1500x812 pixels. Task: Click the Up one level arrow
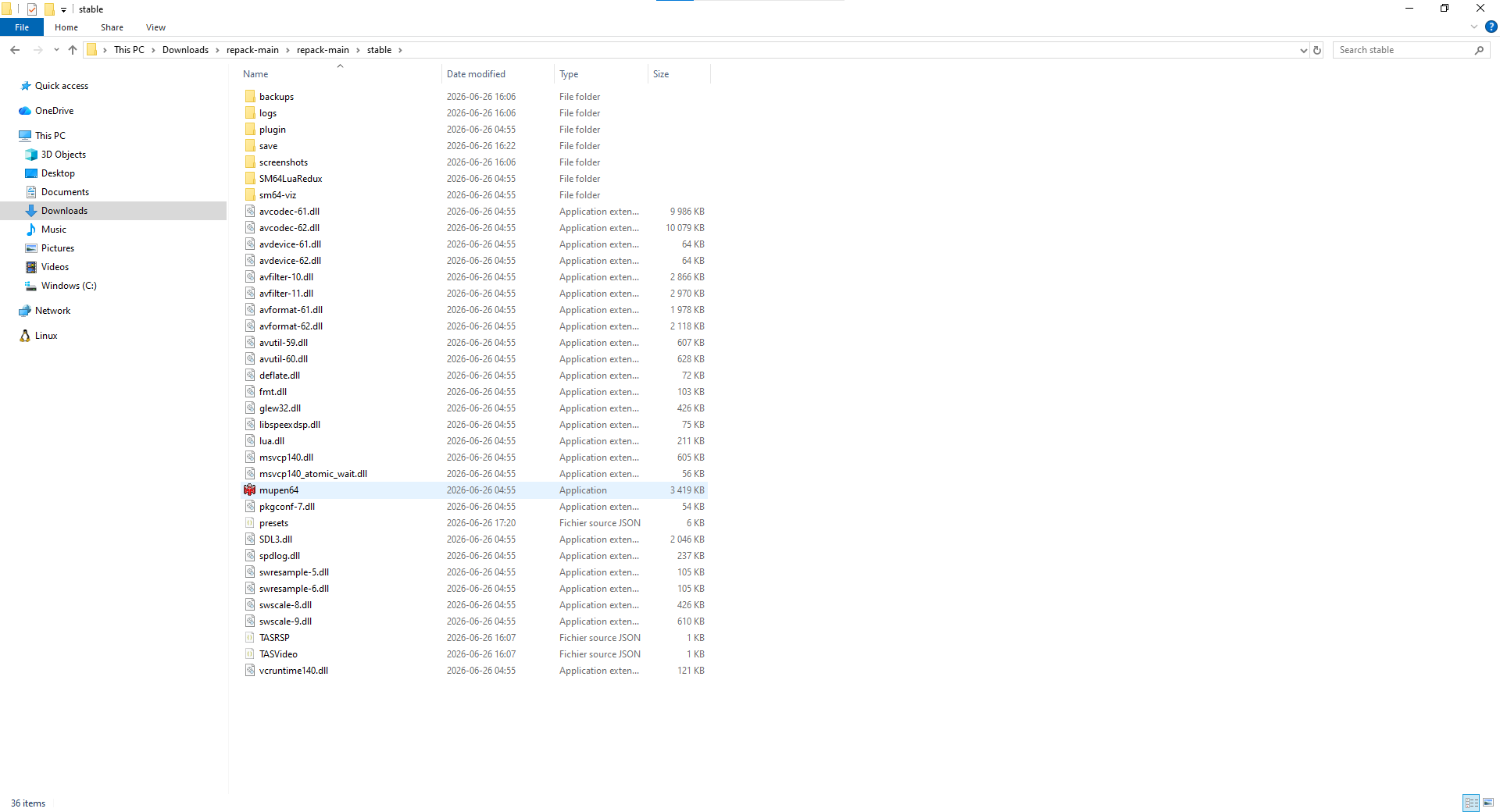[x=73, y=50]
